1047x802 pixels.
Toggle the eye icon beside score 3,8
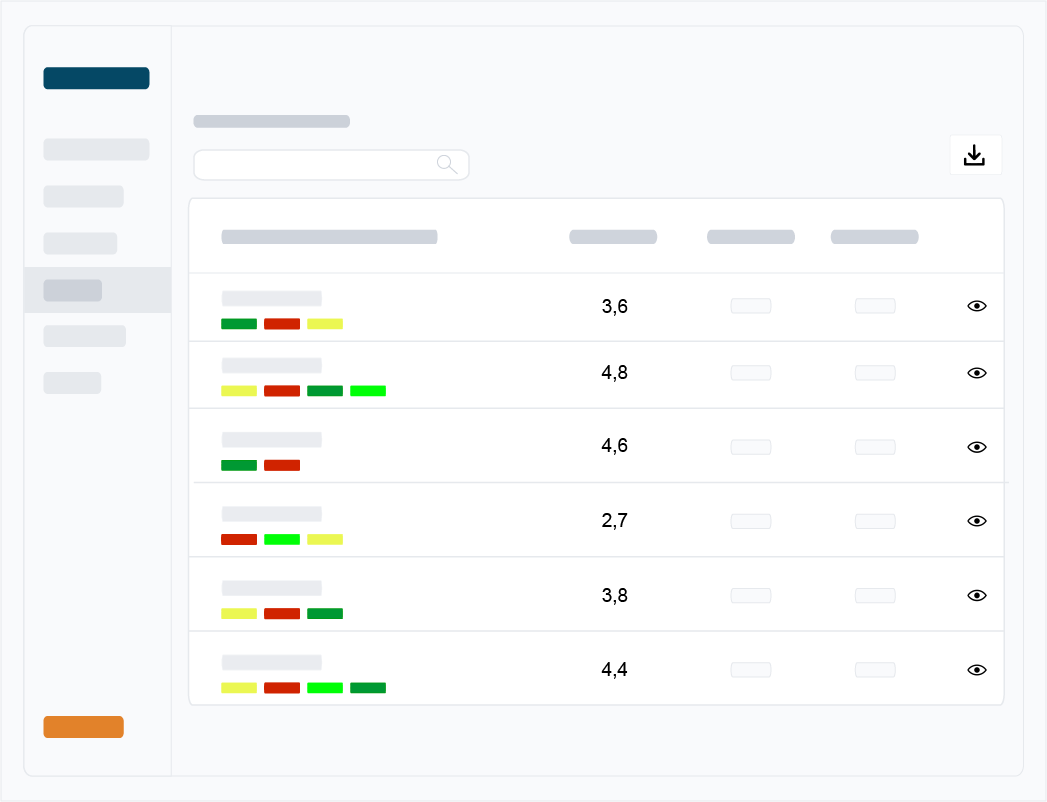[976, 595]
